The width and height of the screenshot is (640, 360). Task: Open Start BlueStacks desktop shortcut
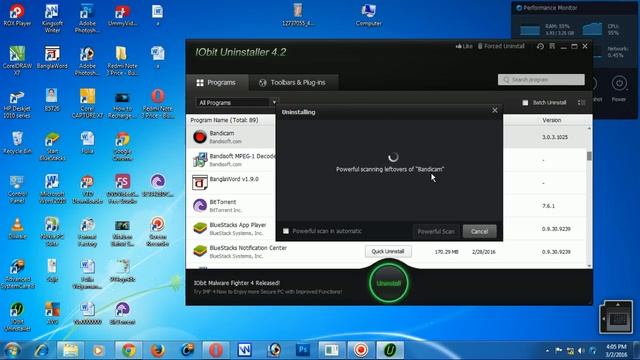[x=52, y=146]
